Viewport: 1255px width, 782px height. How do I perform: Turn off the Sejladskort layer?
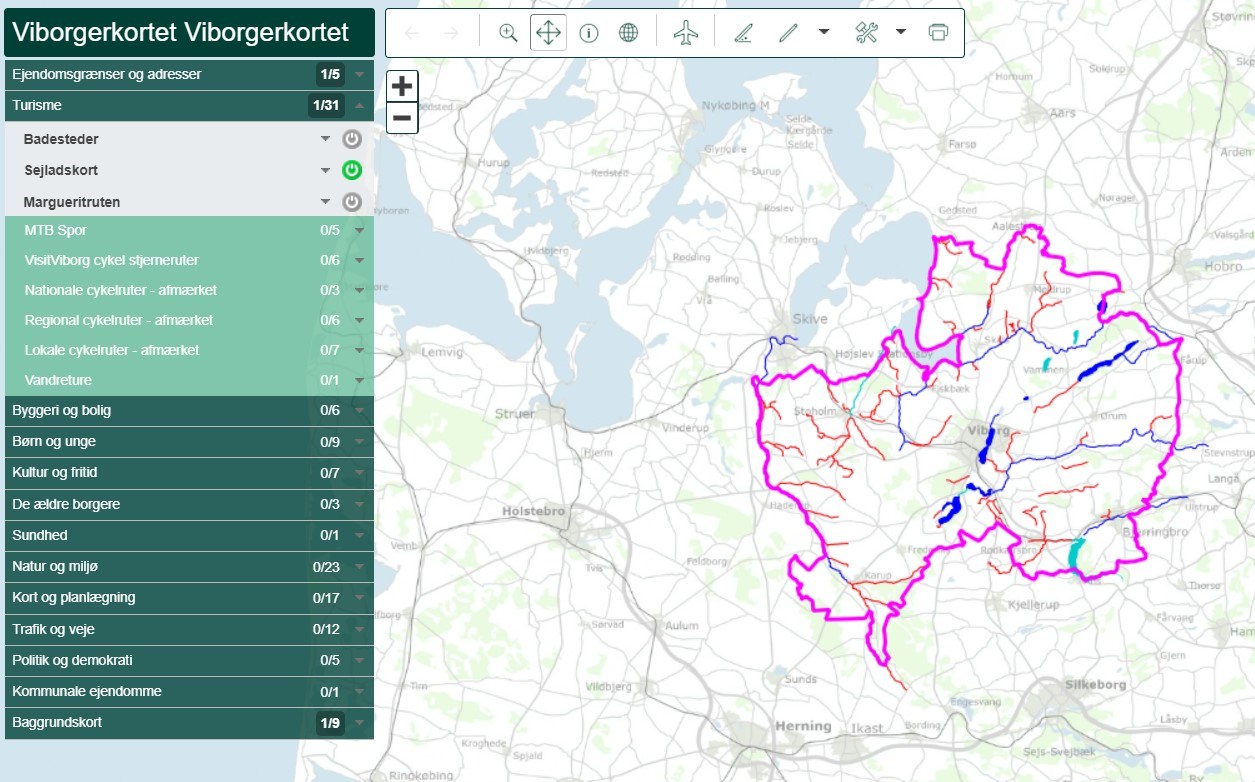tap(351, 170)
